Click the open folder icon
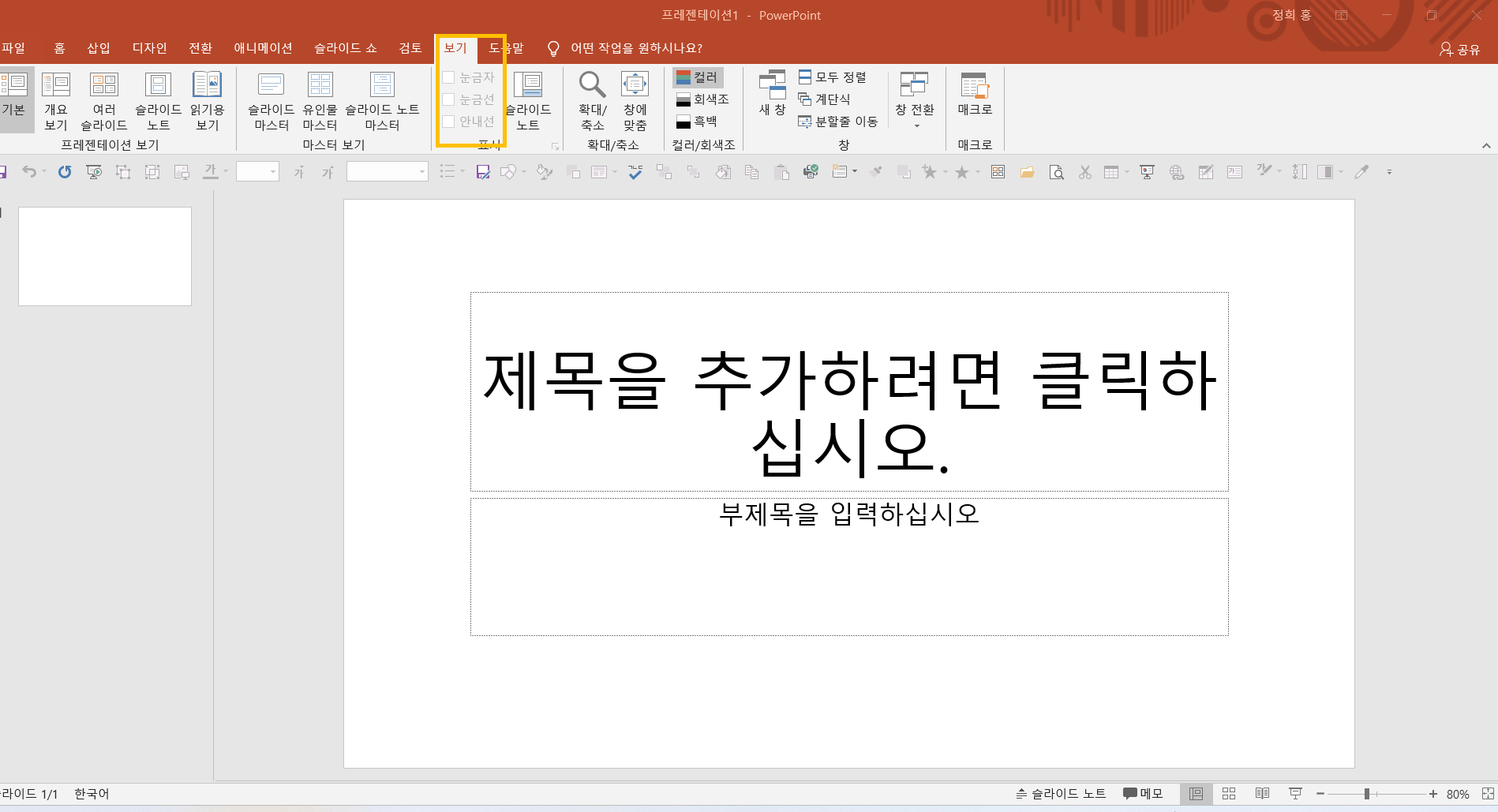1498x812 pixels. (1027, 172)
